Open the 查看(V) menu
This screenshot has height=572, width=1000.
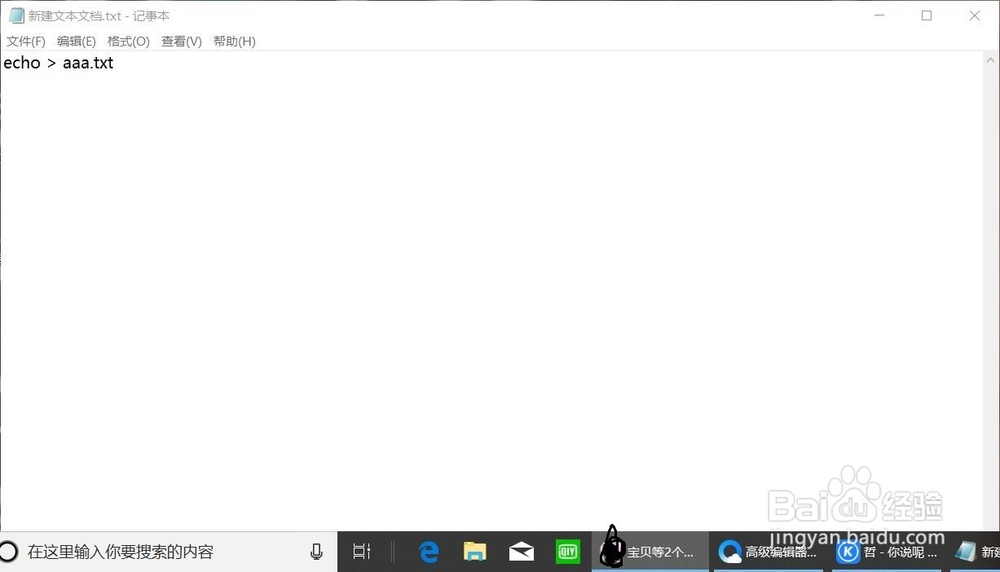coord(181,41)
